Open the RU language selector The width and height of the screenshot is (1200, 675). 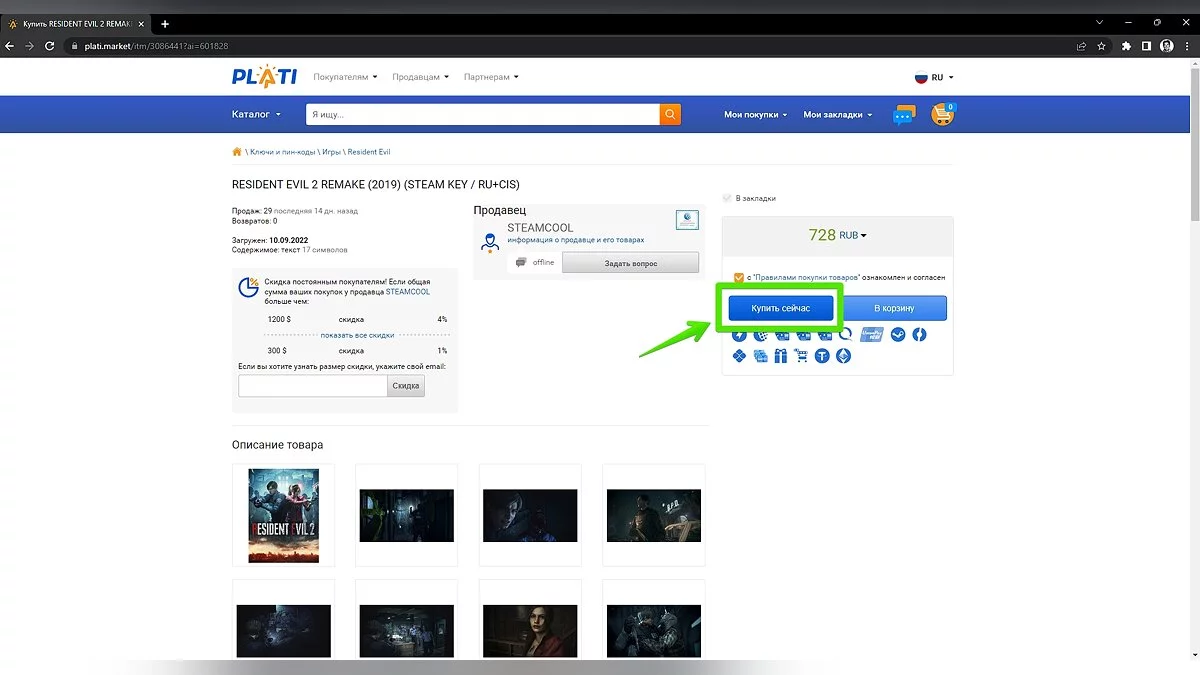coord(935,77)
